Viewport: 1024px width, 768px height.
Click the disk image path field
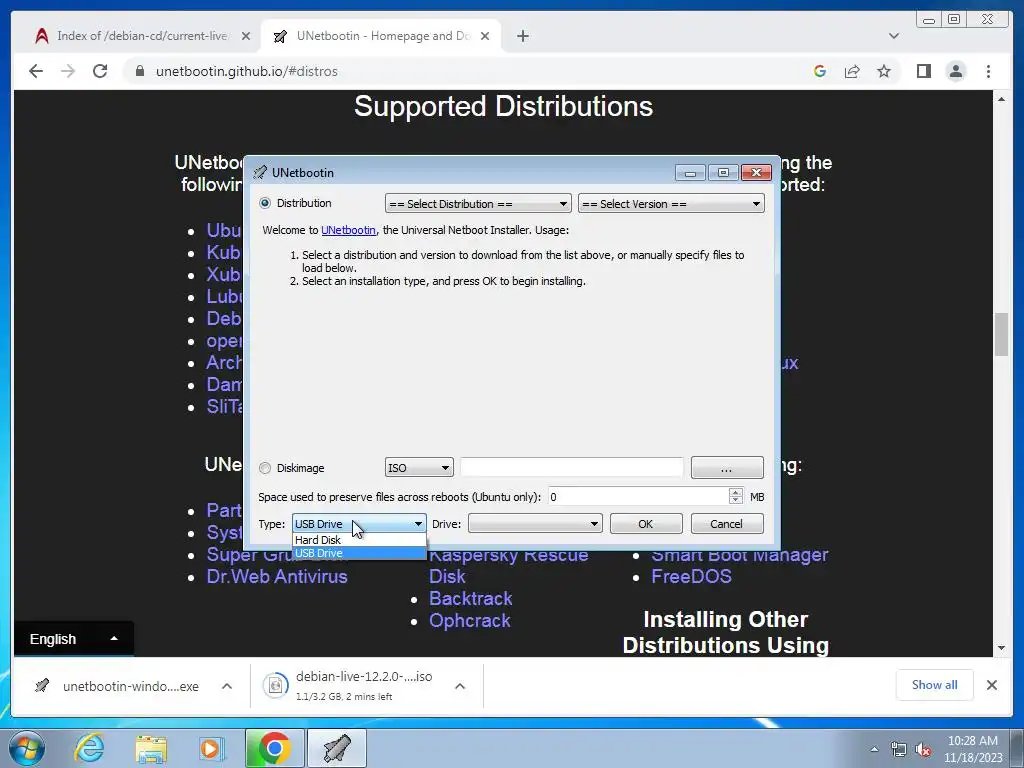tap(571, 468)
